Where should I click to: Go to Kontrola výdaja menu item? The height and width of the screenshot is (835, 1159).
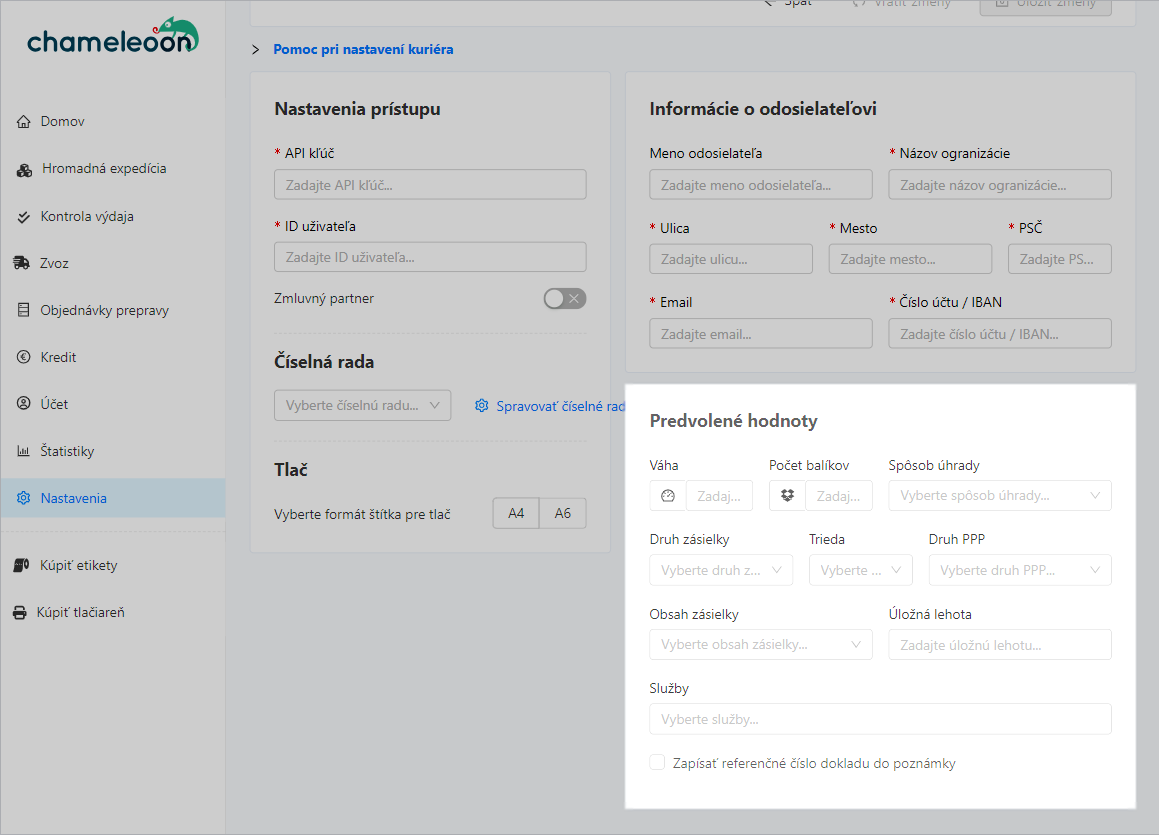click(87, 217)
